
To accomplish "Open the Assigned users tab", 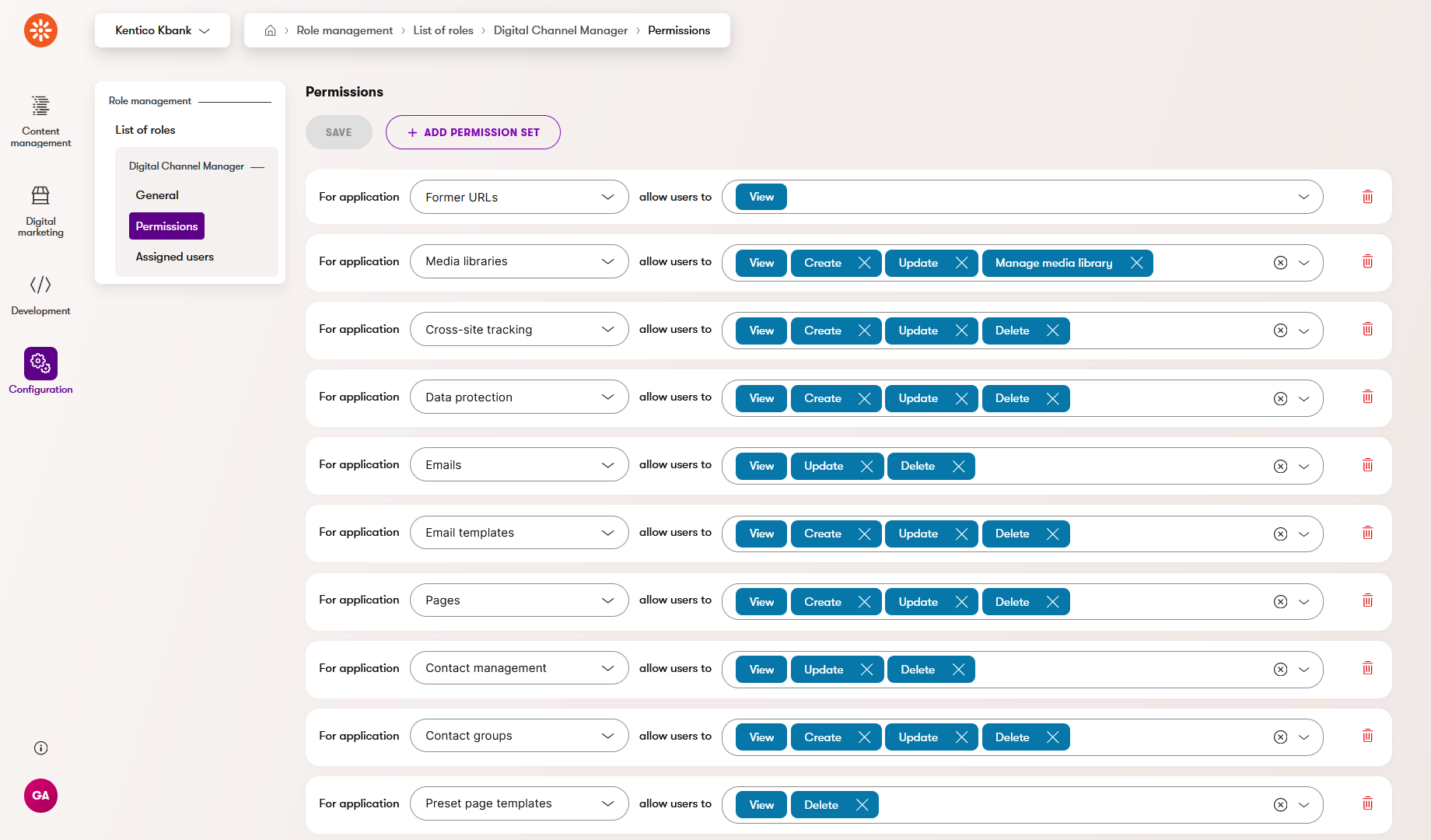I will (174, 257).
